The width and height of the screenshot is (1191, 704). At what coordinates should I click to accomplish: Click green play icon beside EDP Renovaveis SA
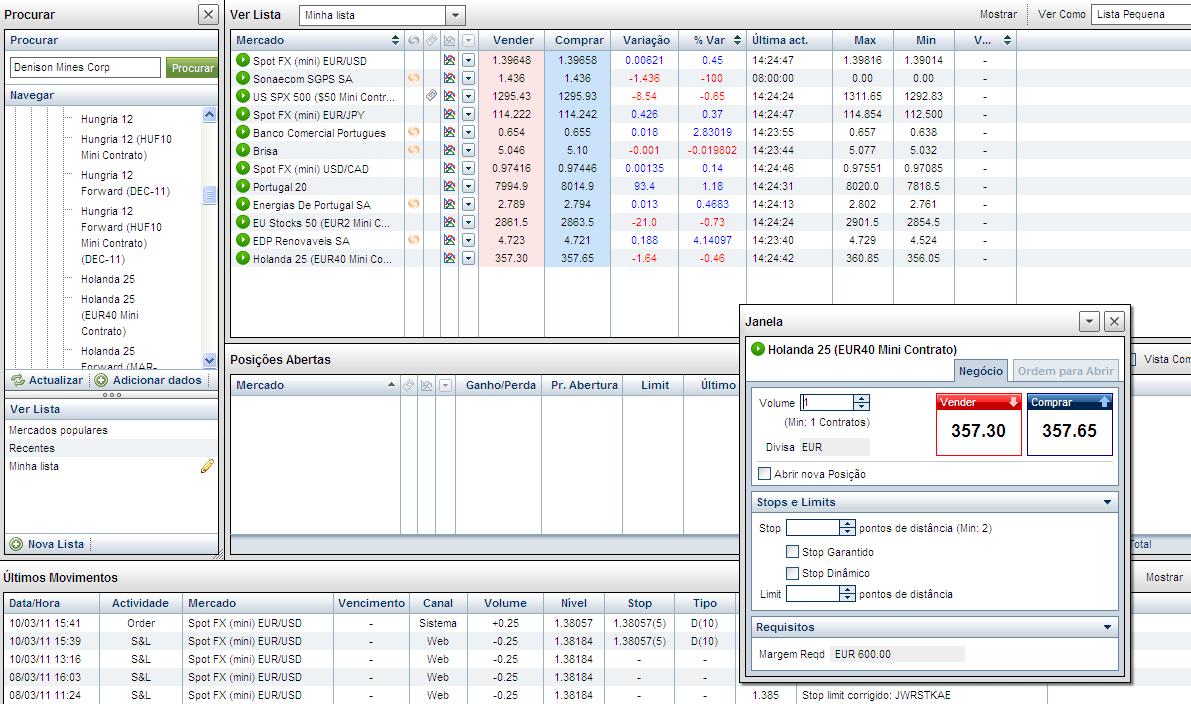tap(243, 240)
